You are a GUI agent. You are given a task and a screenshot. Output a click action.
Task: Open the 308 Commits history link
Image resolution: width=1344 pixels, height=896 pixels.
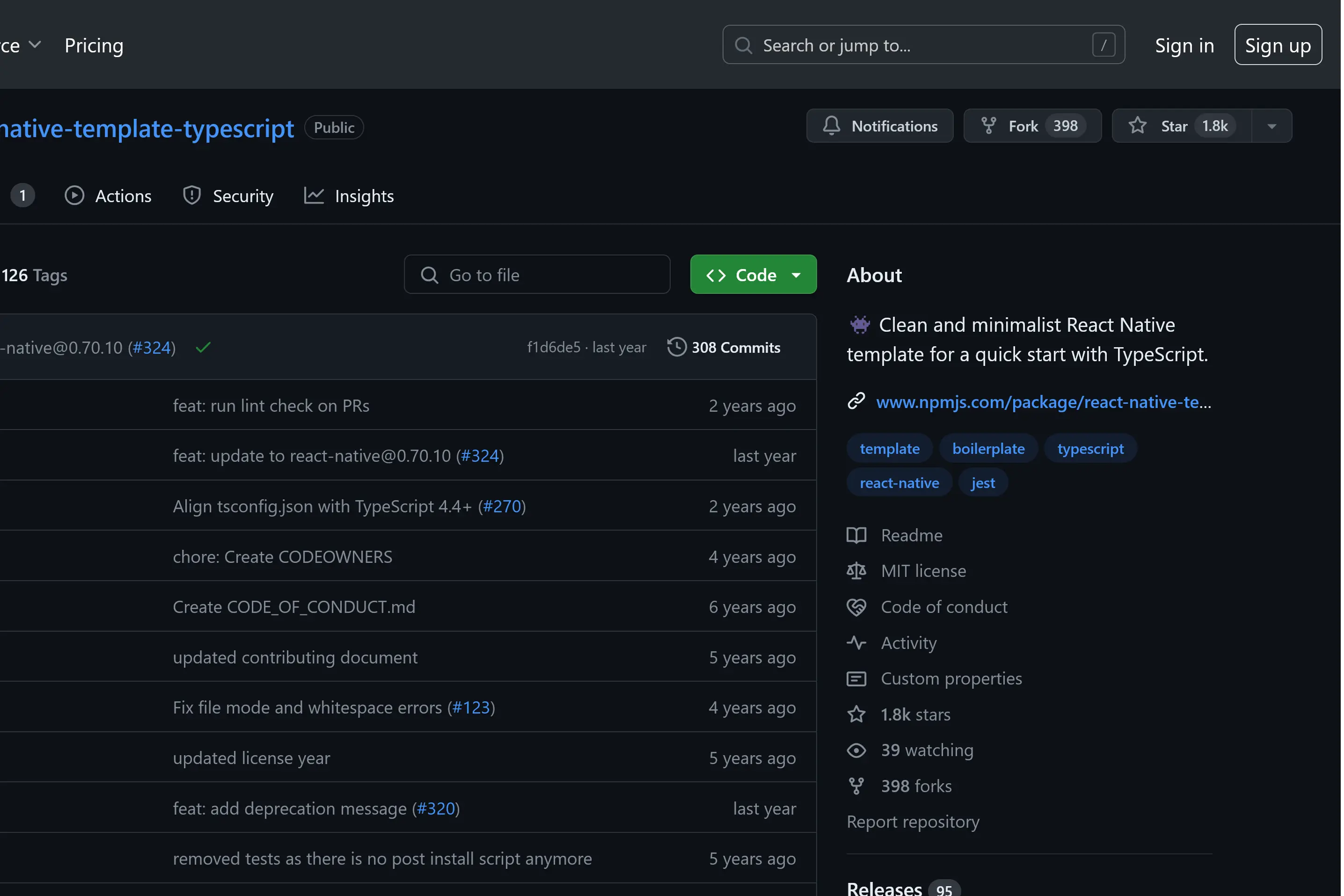click(x=735, y=348)
